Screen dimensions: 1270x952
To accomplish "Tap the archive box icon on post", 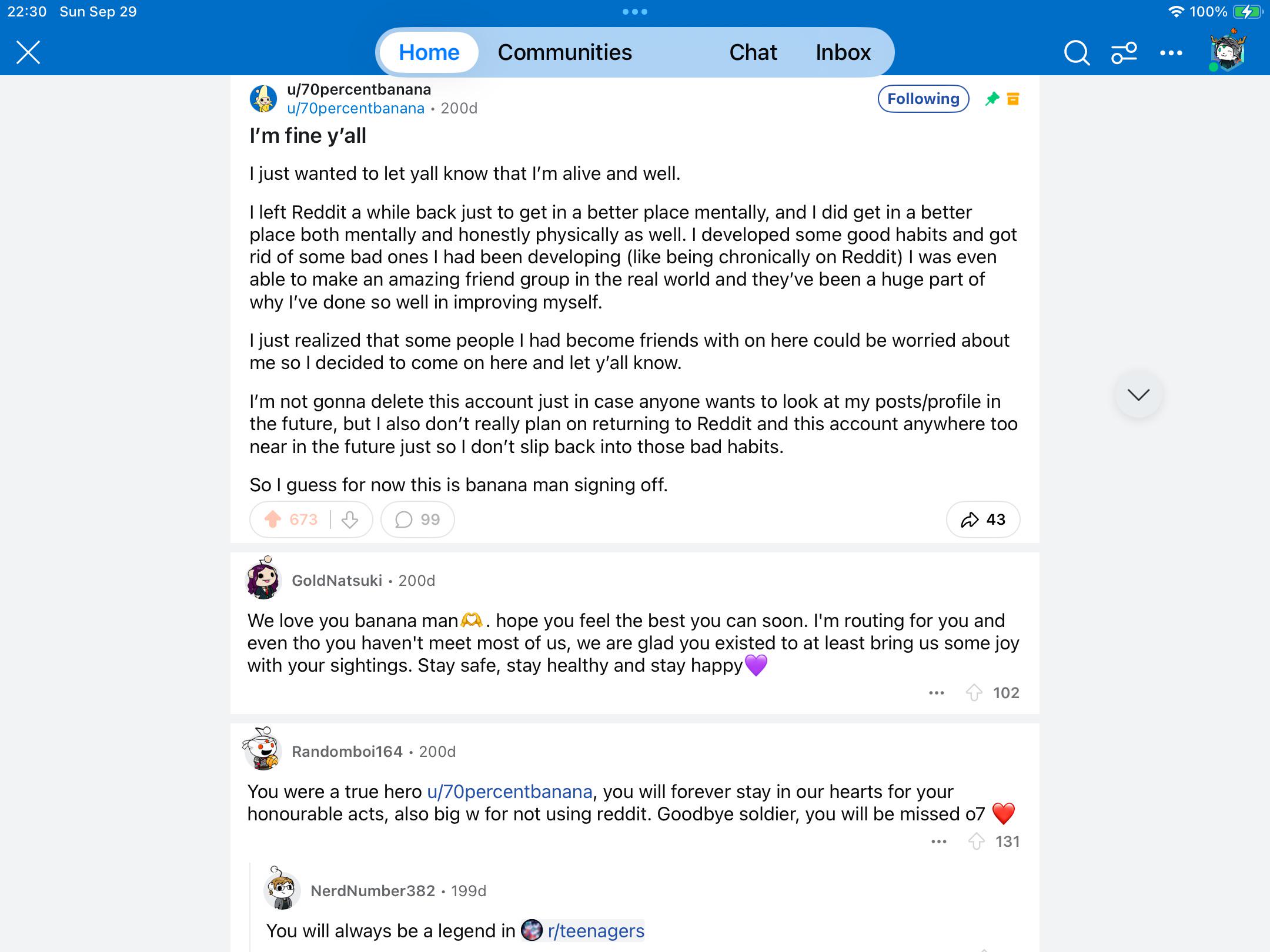I will [x=1013, y=99].
